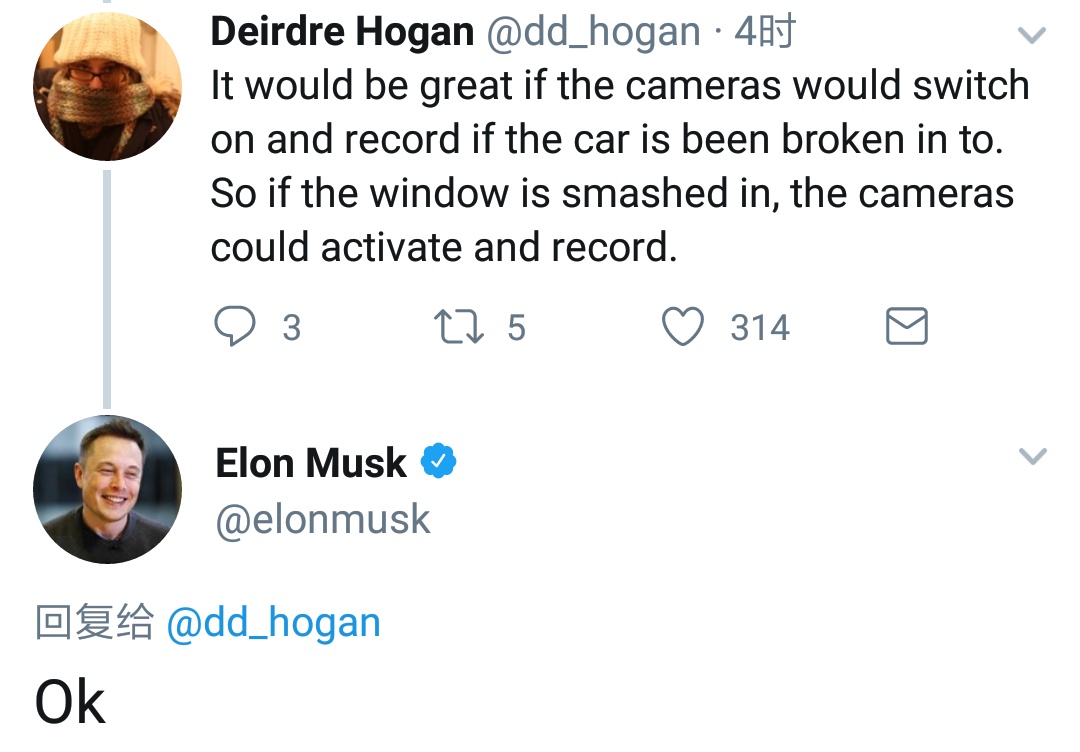Image resolution: width=1080 pixels, height=752 pixels.
Task: Share tweet via the envelope message icon
Action: [x=906, y=326]
